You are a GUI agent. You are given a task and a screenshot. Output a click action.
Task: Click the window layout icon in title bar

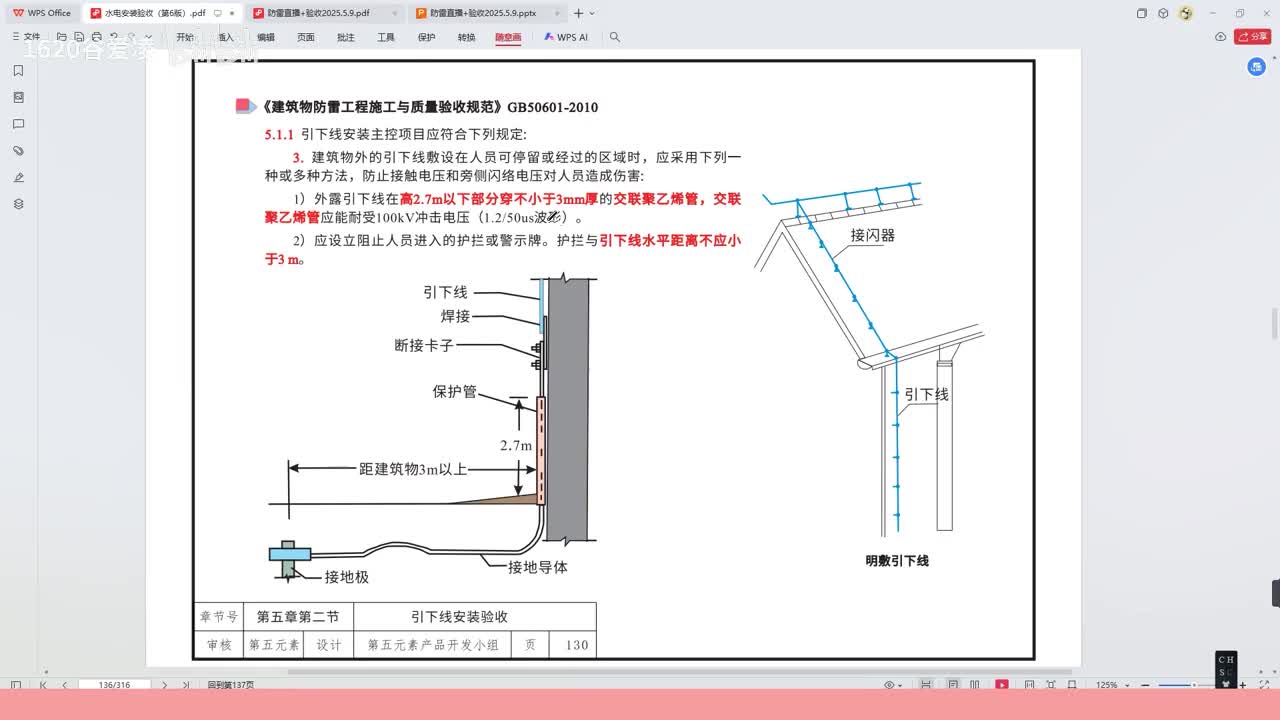[1142, 13]
